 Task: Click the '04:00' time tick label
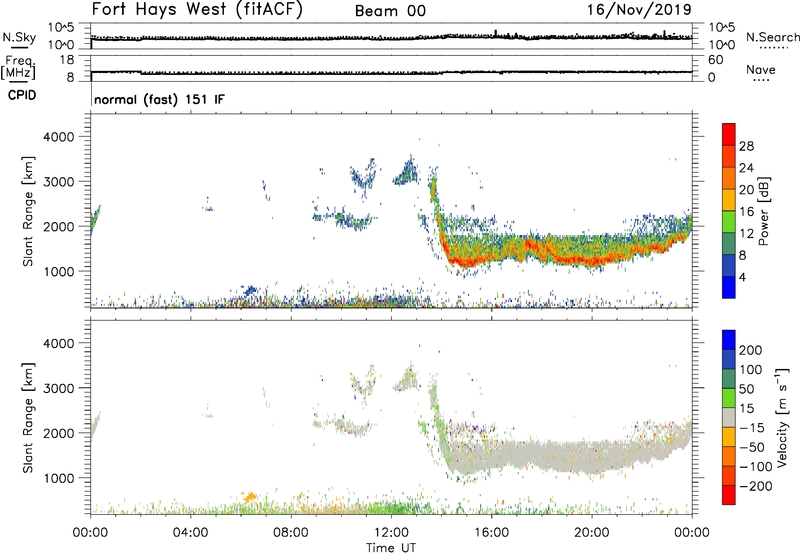click(x=191, y=533)
